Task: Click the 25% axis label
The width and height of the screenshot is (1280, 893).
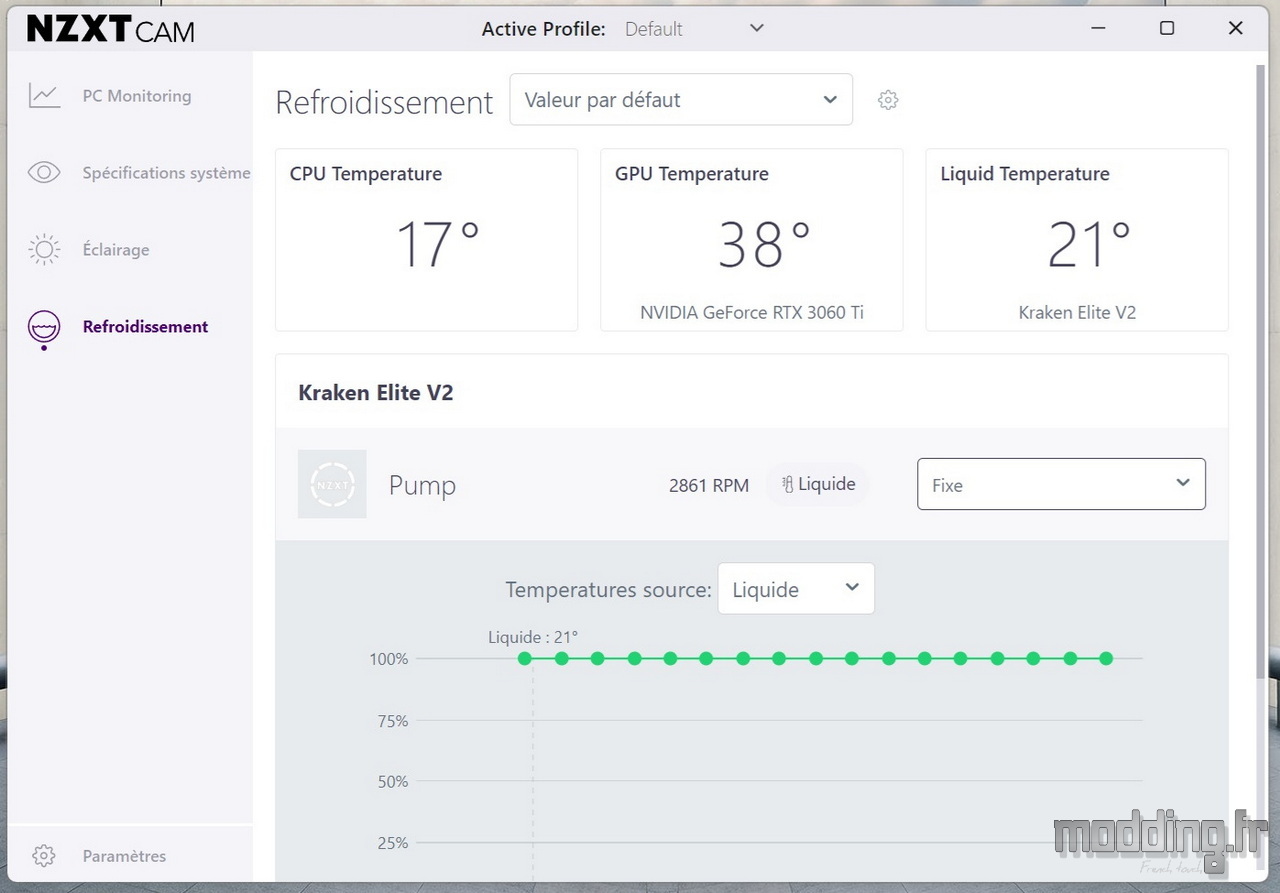Action: (x=392, y=843)
